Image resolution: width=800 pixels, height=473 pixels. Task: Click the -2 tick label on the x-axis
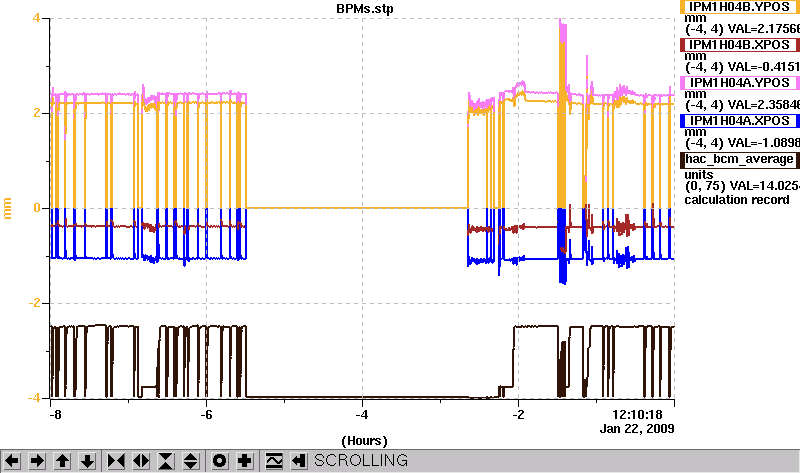(518, 414)
